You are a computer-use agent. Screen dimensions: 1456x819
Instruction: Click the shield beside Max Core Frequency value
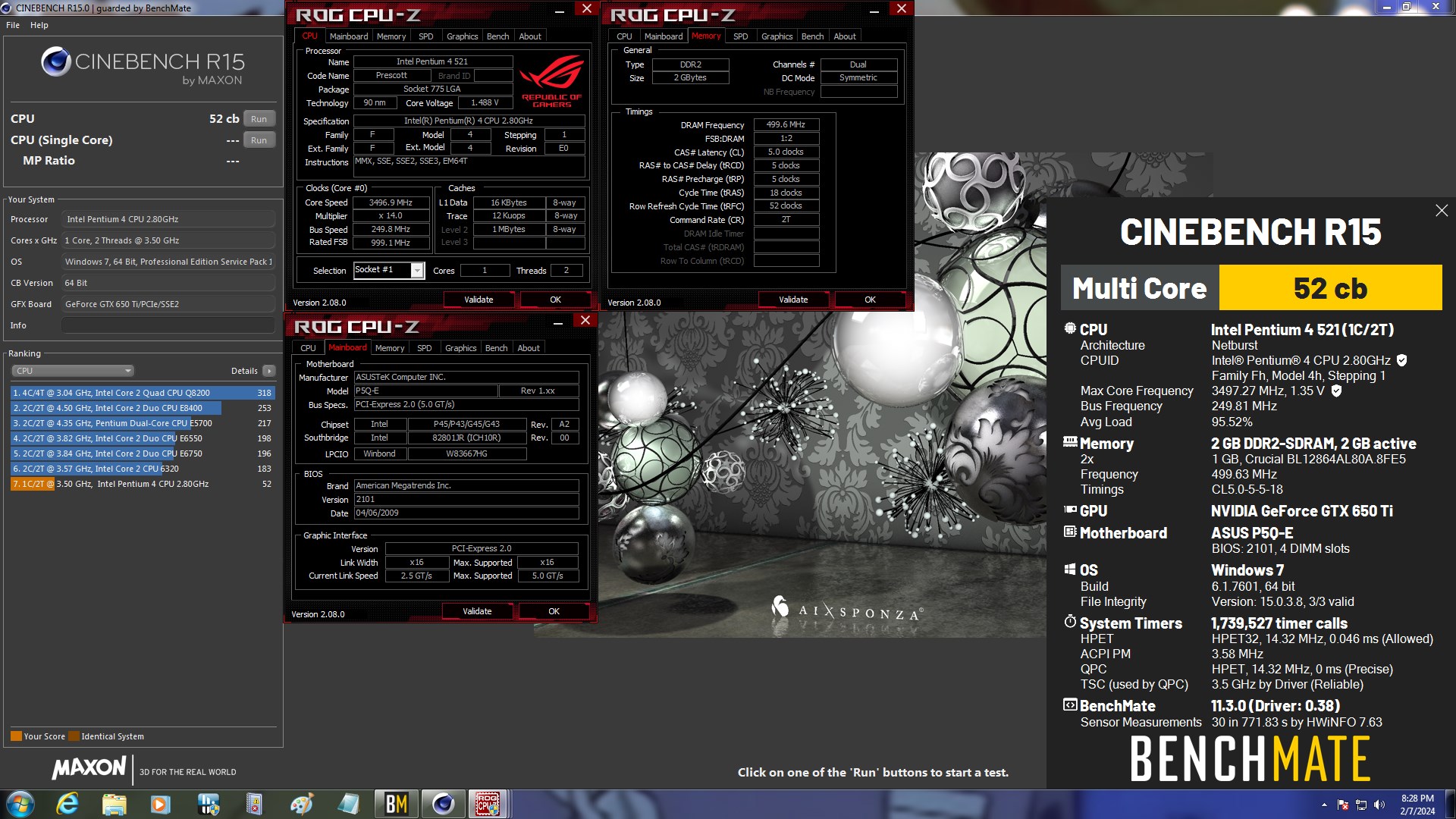coord(1336,391)
